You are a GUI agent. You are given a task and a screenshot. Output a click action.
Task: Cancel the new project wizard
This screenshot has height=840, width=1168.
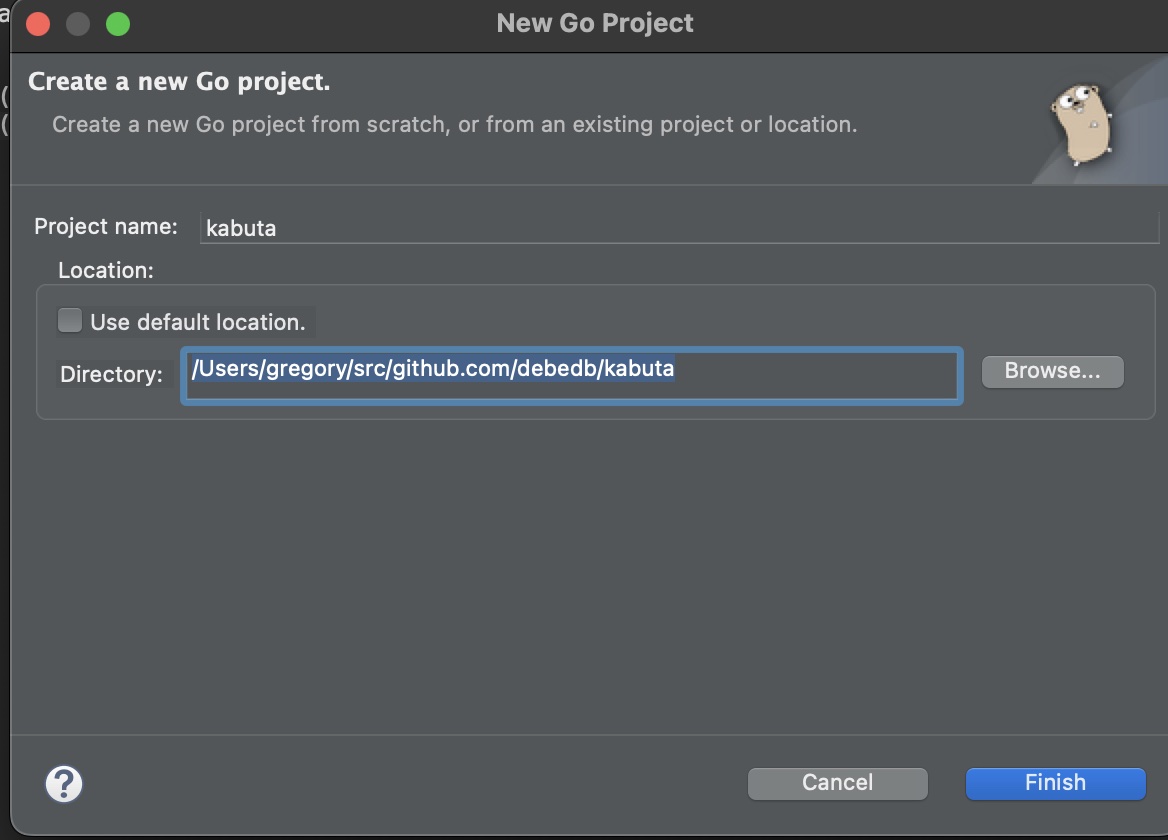coord(837,783)
